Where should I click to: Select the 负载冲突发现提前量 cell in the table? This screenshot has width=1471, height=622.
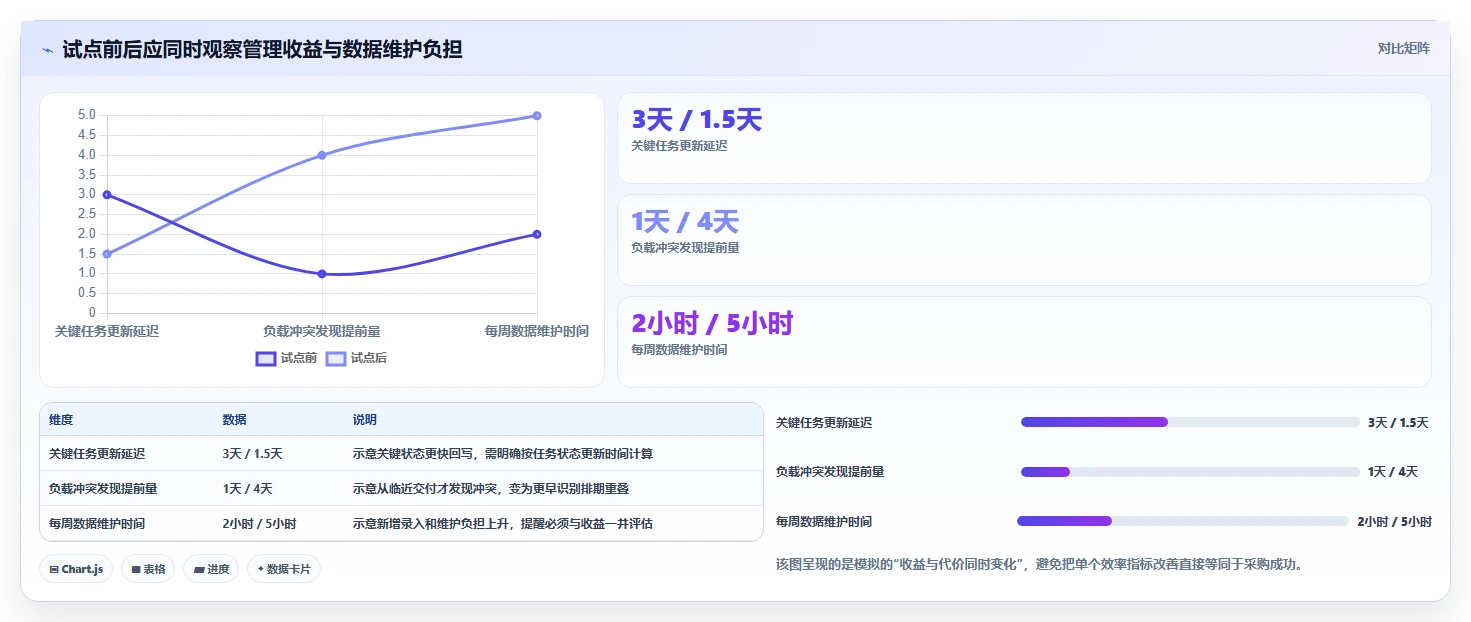[103, 489]
